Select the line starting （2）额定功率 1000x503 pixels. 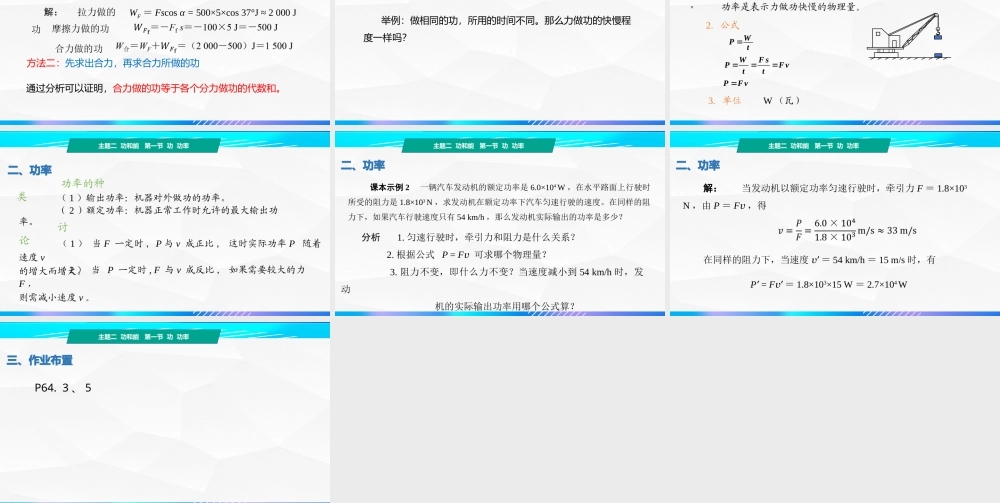pos(169,210)
